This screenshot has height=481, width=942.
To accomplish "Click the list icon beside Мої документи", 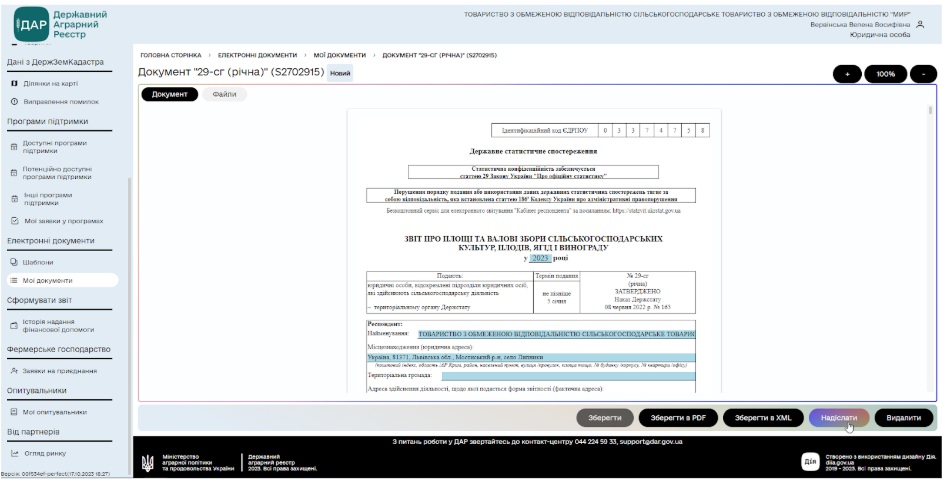I will tap(14, 280).
